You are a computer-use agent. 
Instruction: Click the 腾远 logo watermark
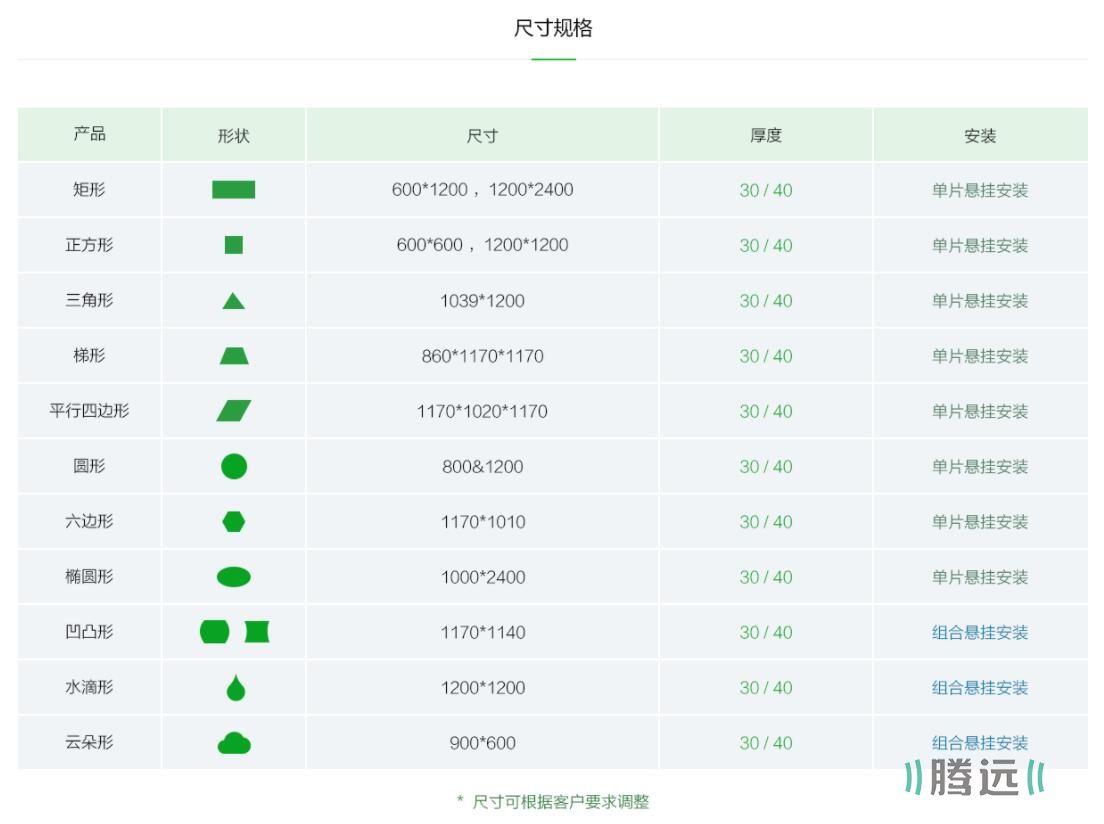coord(974,777)
